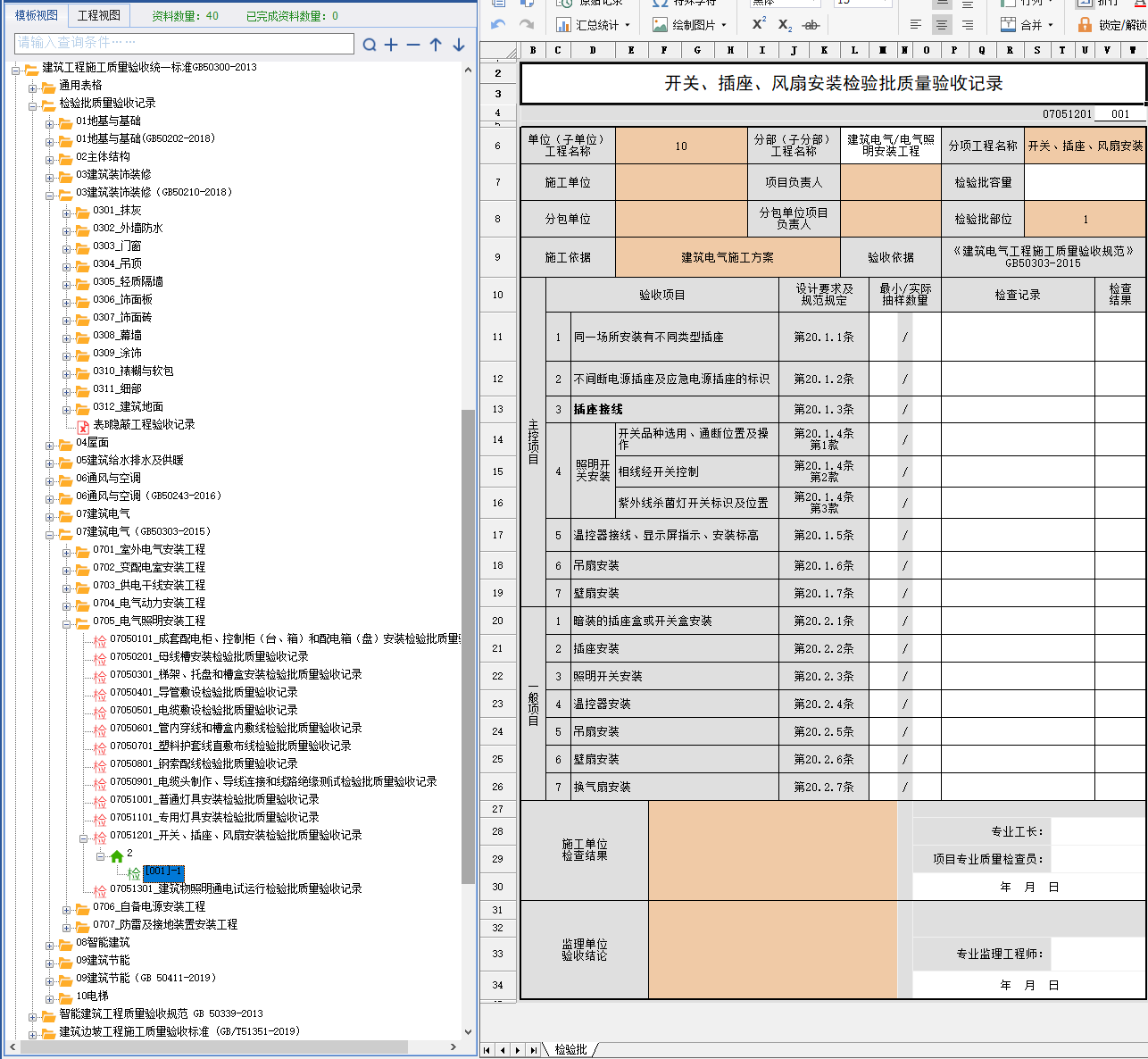Toggle strikethrough ab formatting
This screenshot has width=1148, height=1059.
811,25
